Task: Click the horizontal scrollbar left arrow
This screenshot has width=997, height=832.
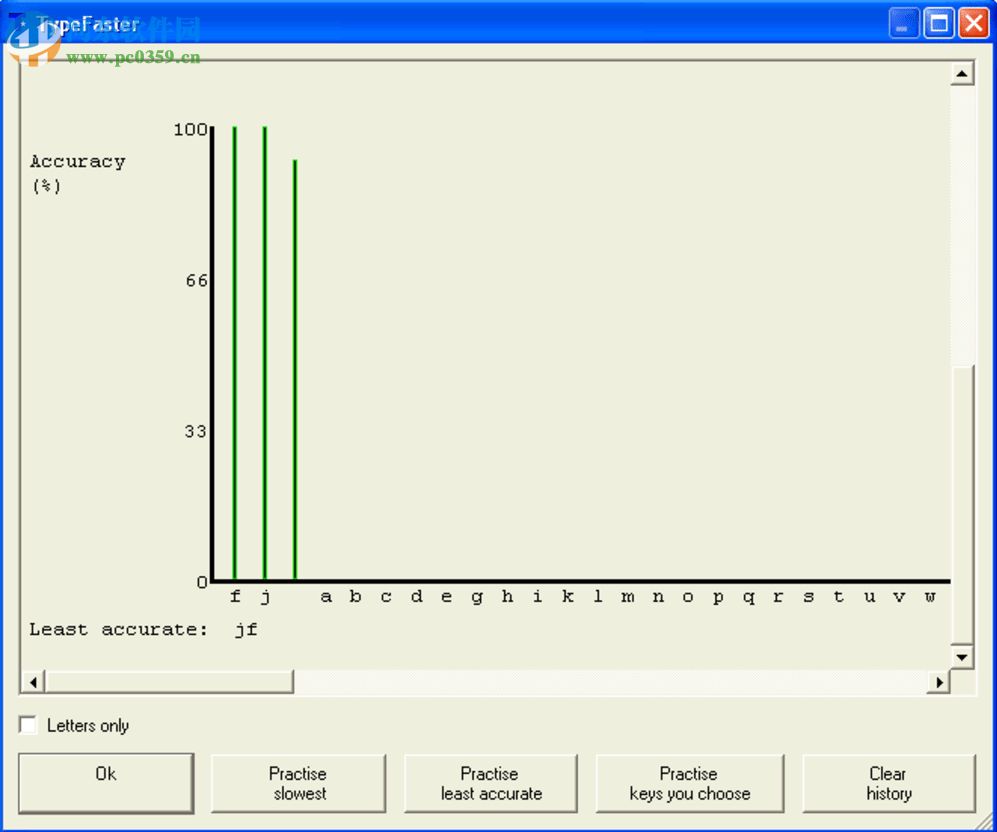Action: click(33, 682)
